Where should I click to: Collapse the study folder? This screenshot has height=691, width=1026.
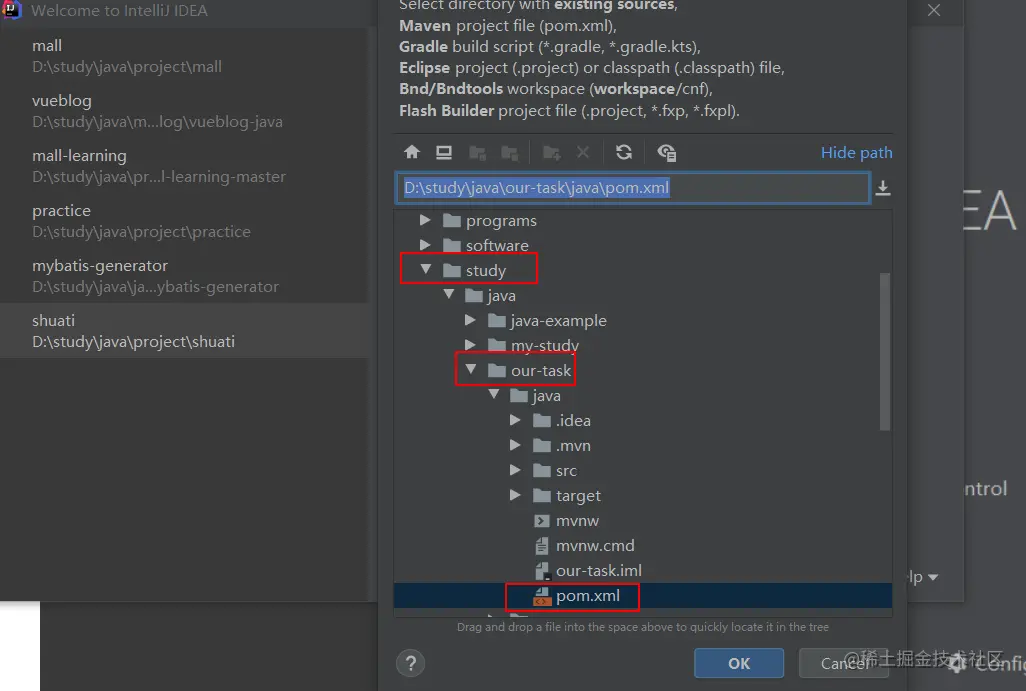(425, 270)
